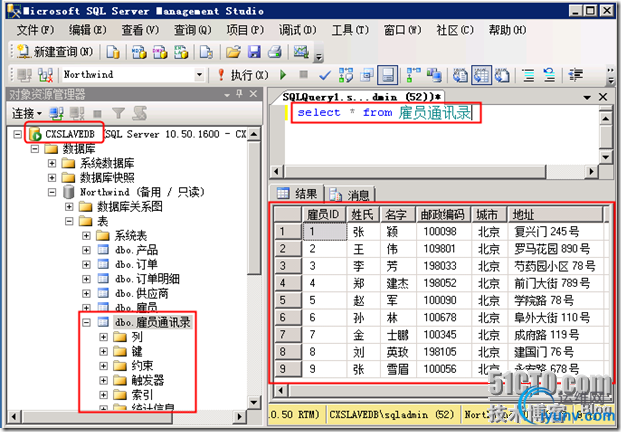Click the query editor text area

[x=442, y=137]
